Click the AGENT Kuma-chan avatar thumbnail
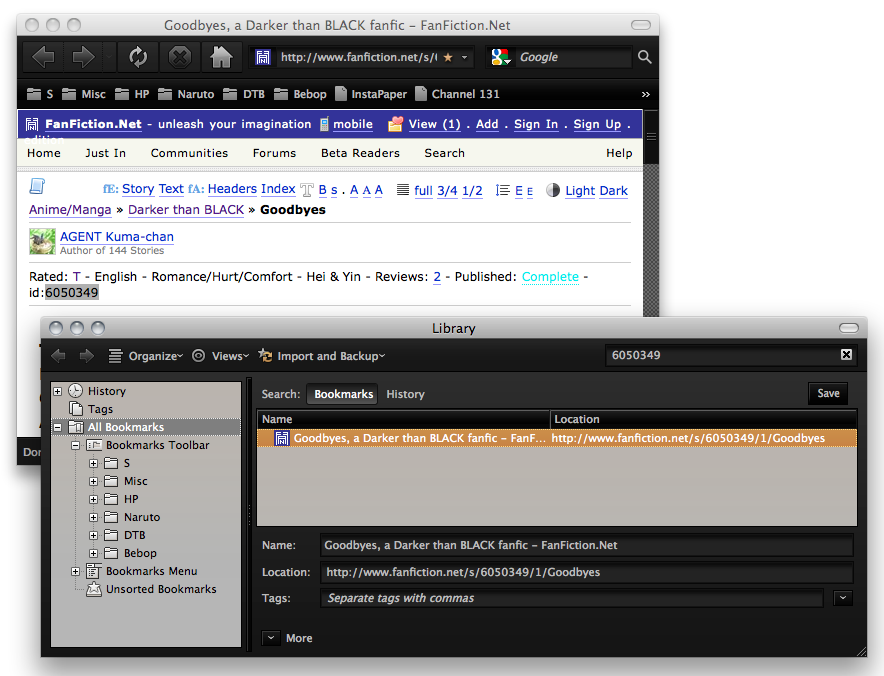The image size is (884, 676). [x=42, y=242]
